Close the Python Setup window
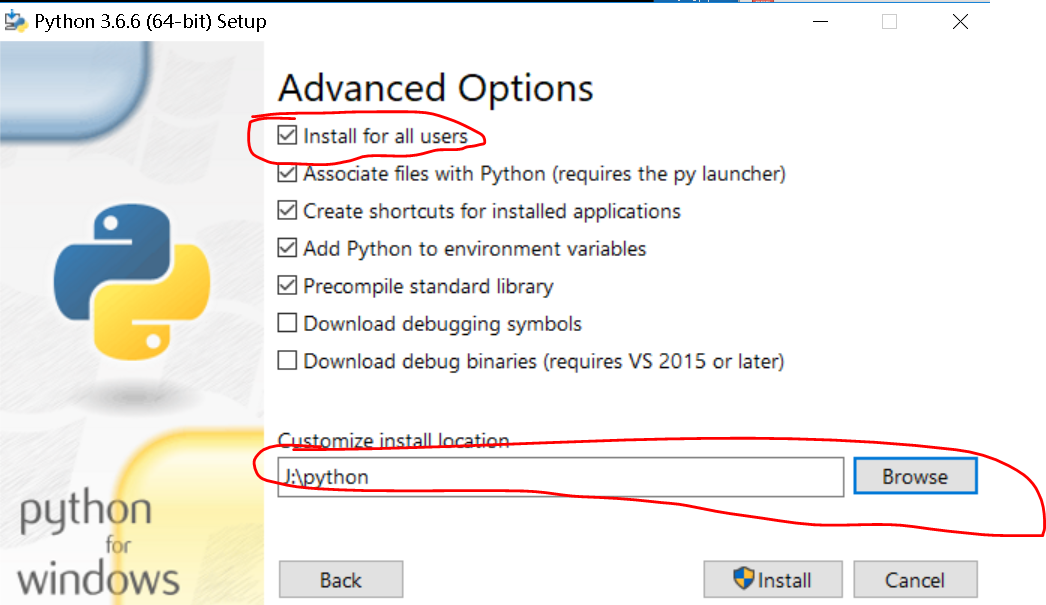This screenshot has height=605, width=1046. (x=961, y=21)
